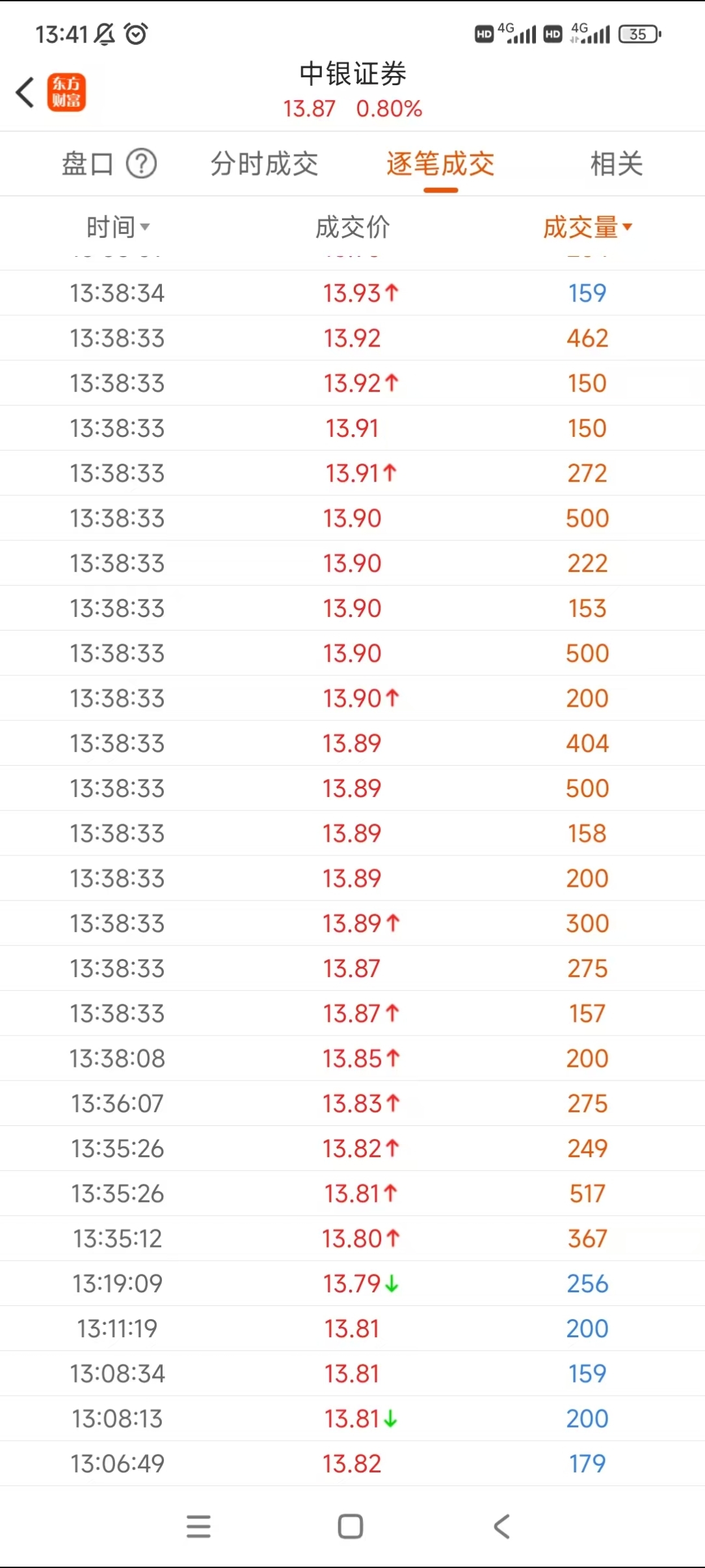Switch to the 盘口 tab

point(87,164)
